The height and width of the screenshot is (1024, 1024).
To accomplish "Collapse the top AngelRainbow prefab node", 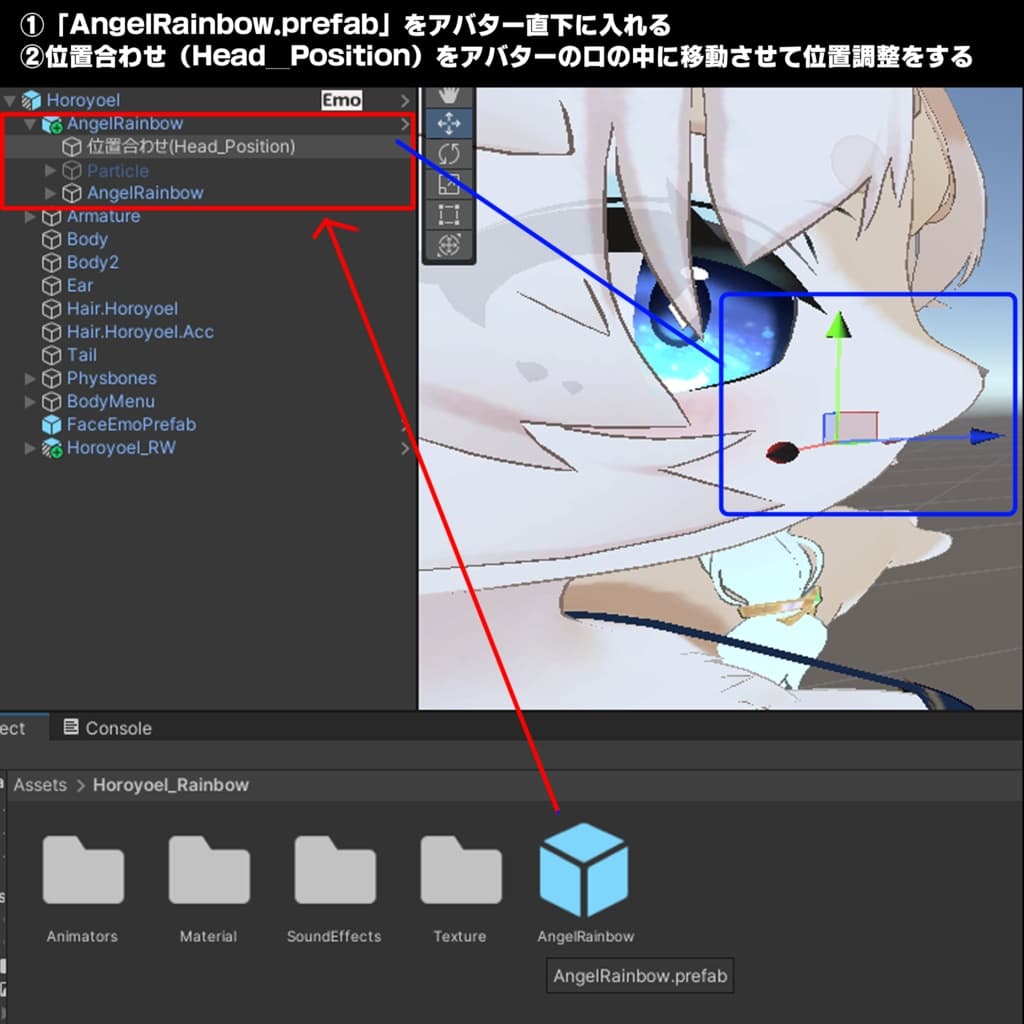I will pos(29,124).
